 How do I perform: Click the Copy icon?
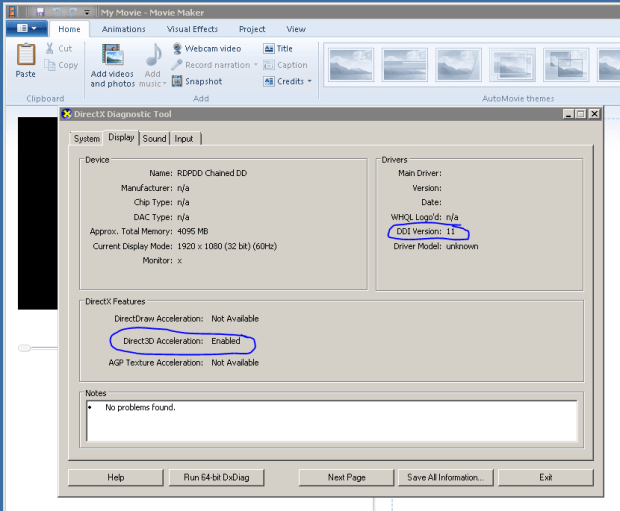50,65
